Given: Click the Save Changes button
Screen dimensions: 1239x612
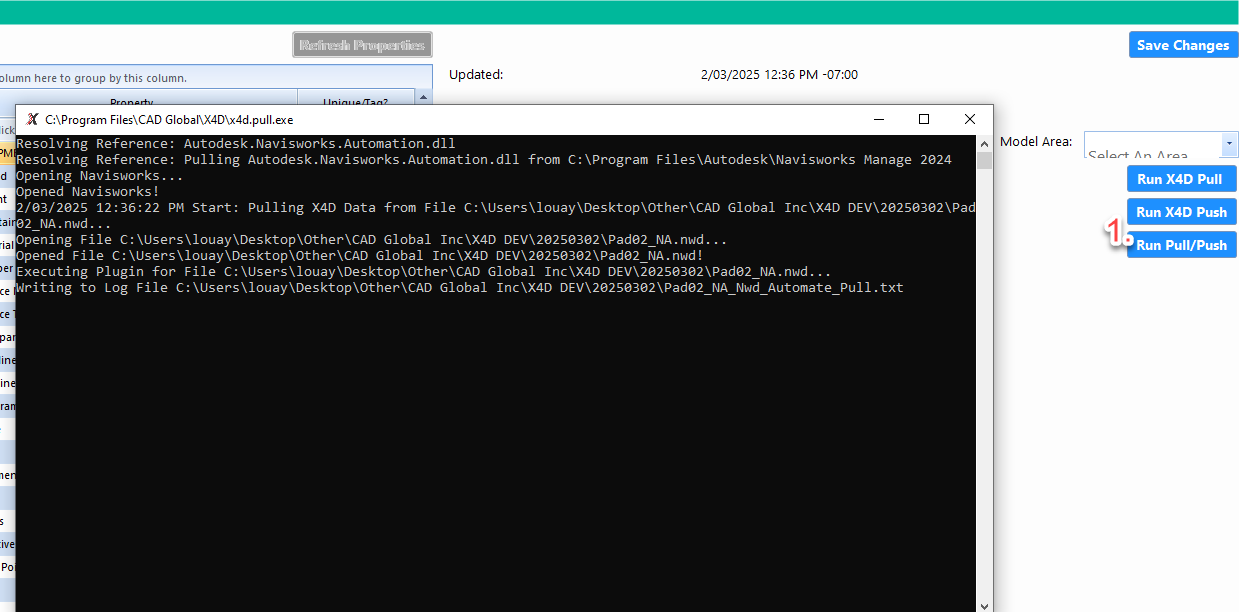Looking at the screenshot, I should [x=1183, y=45].
